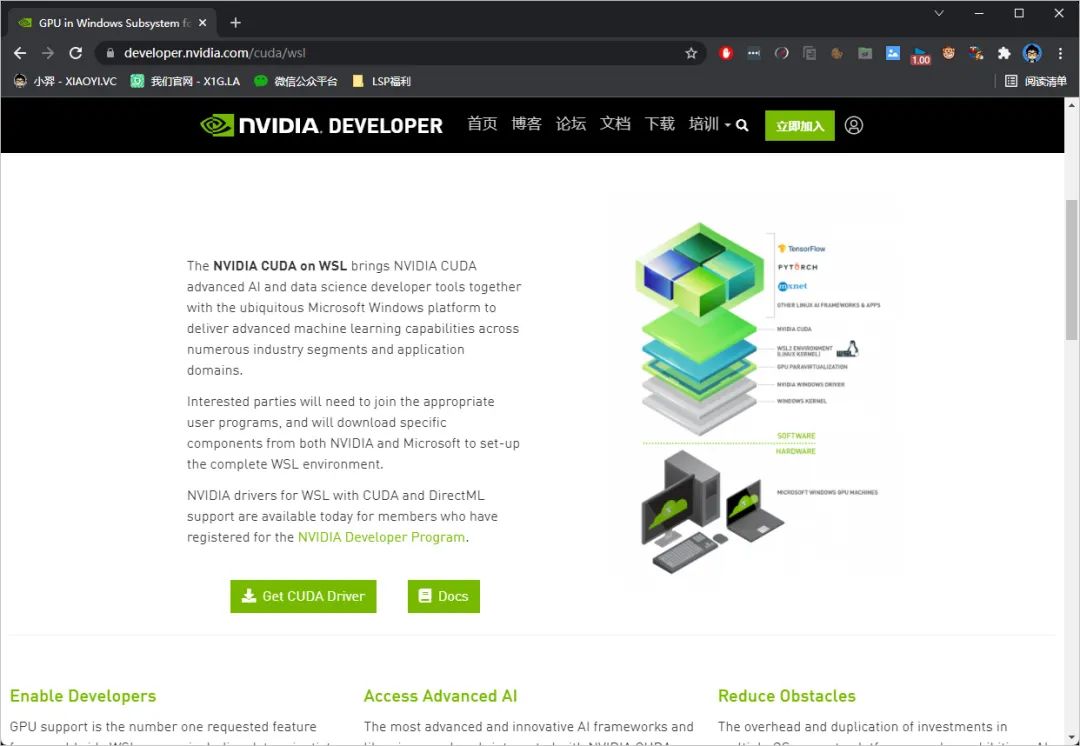The image size is (1080, 746).
Task: Follow the NVIDIA Developer Program link
Action: pos(381,537)
